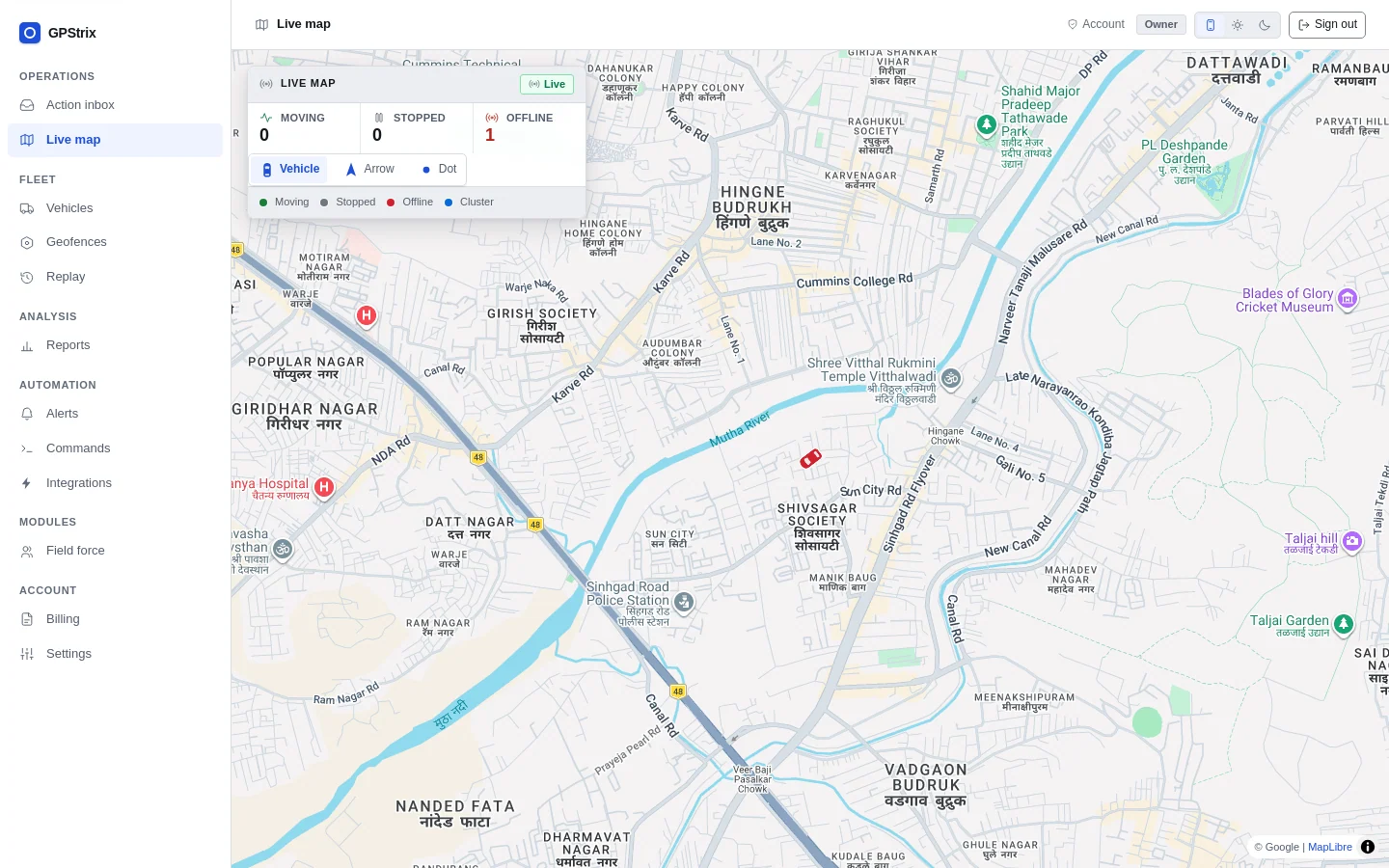Click the Stopped pause icon
Viewport: 1389px width, 868px height.
coord(379,118)
